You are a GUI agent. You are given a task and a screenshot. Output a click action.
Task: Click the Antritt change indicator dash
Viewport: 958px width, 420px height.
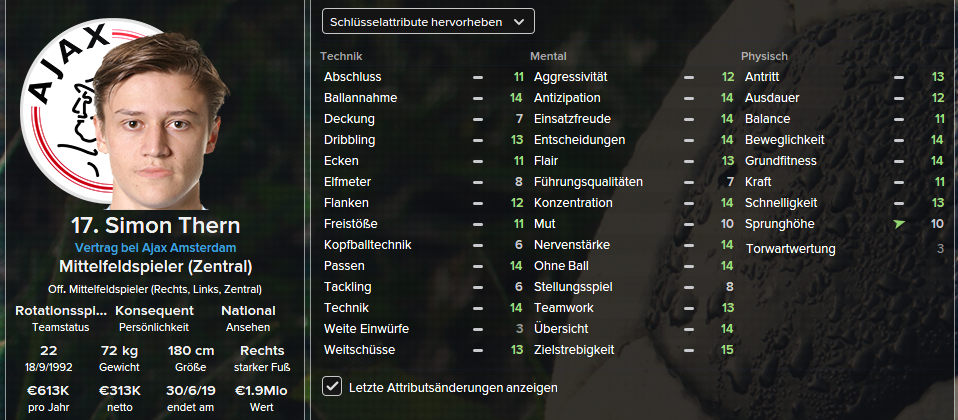pyautogui.click(x=899, y=77)
